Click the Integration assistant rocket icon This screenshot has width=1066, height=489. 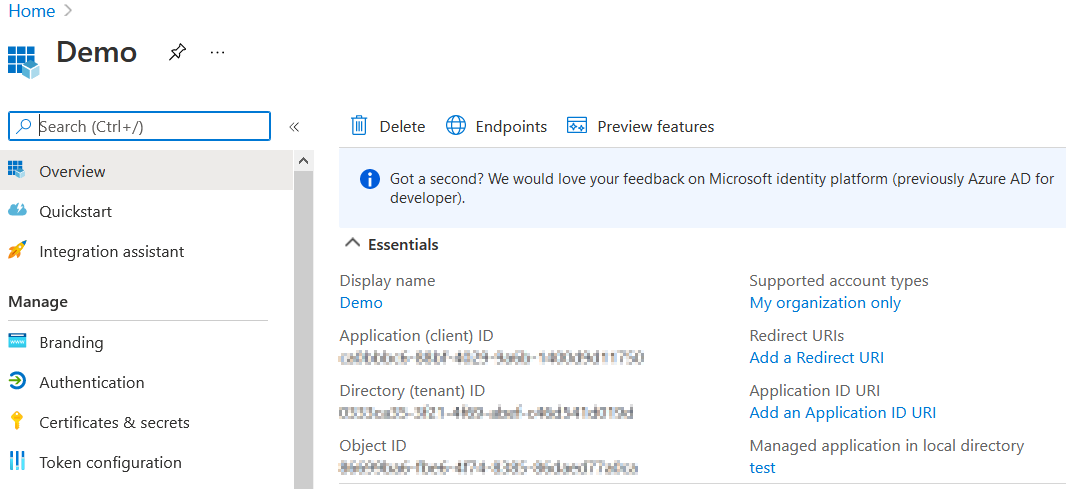click(x=17, y=251)
